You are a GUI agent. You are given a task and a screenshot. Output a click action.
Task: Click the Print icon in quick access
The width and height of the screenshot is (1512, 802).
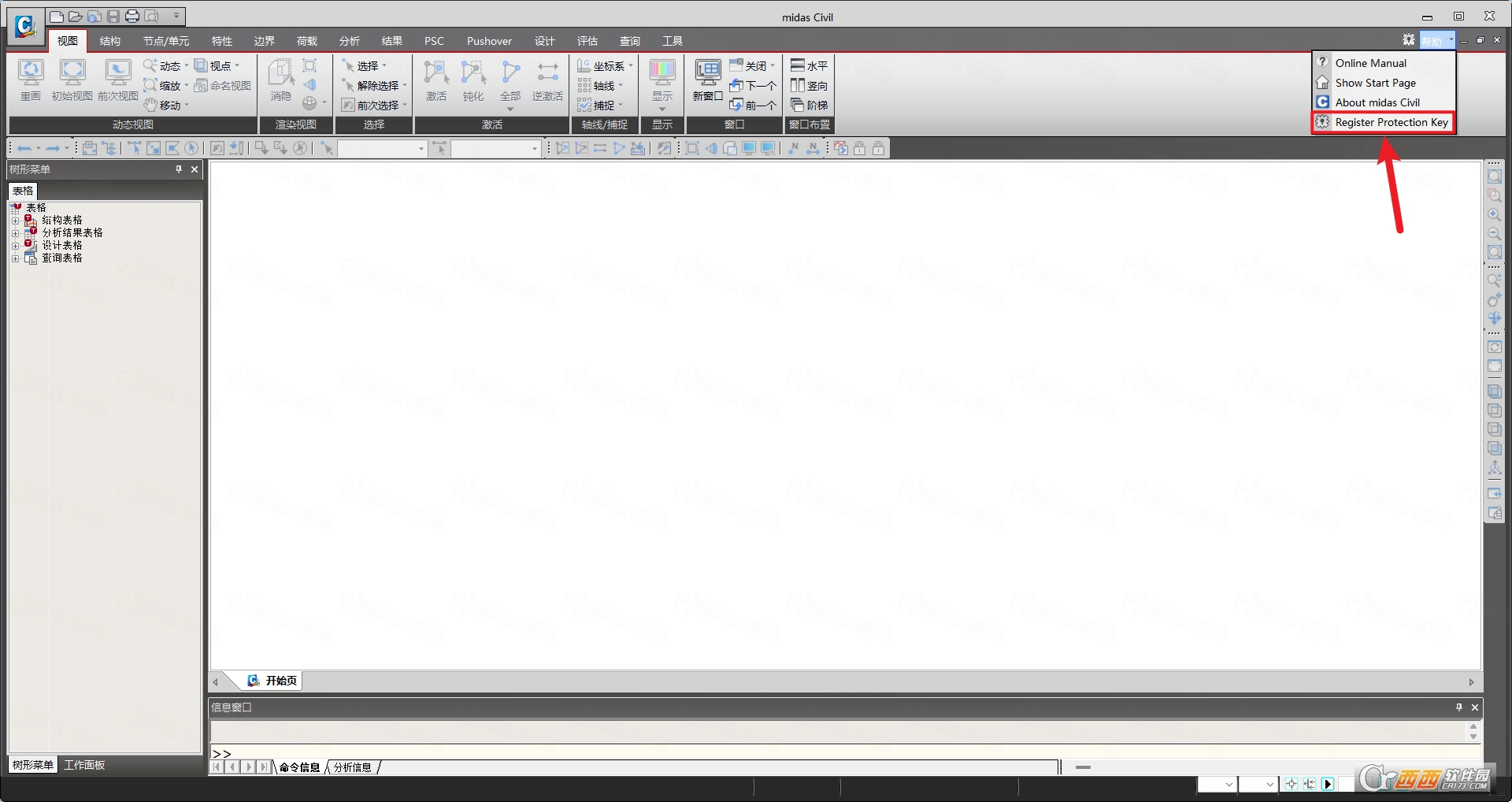pos(132,16)
